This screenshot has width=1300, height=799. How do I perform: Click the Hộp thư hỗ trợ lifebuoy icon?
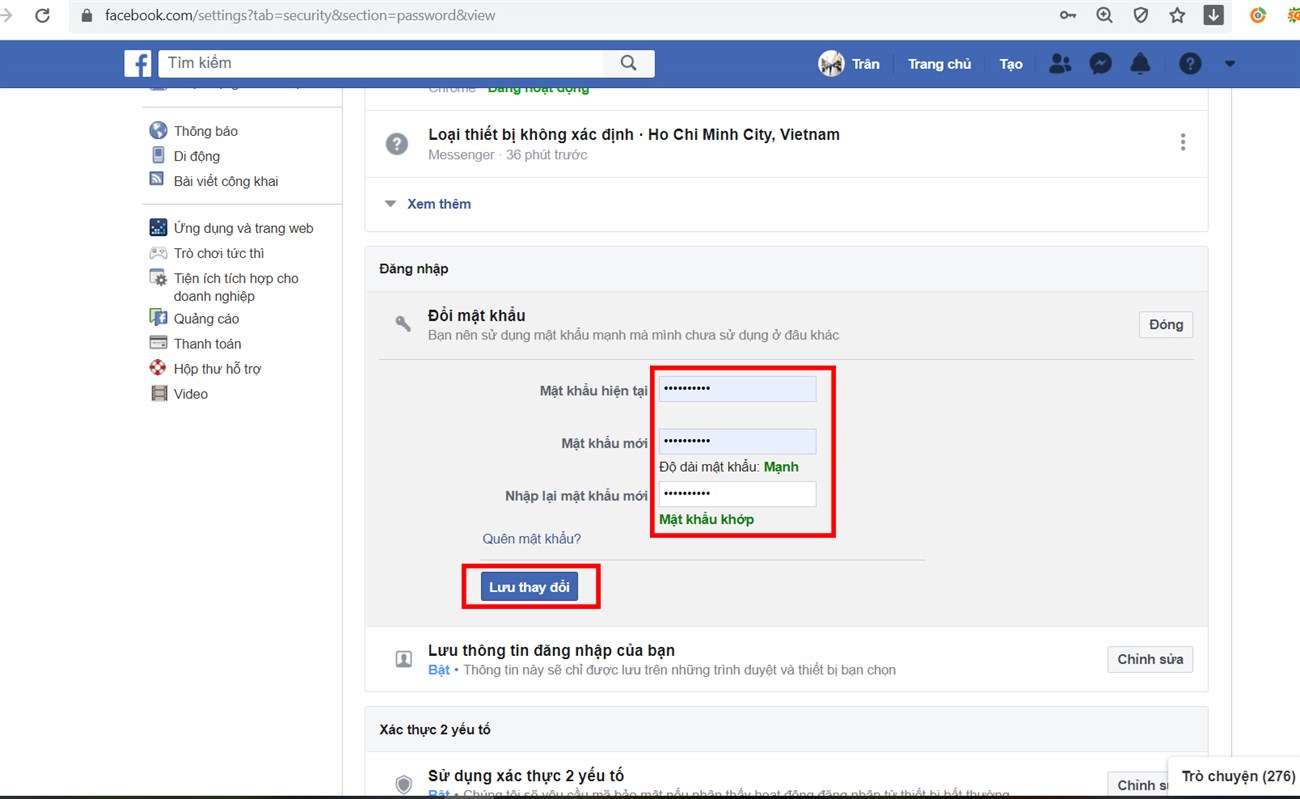pyautogui.click(x=158, y=368)
